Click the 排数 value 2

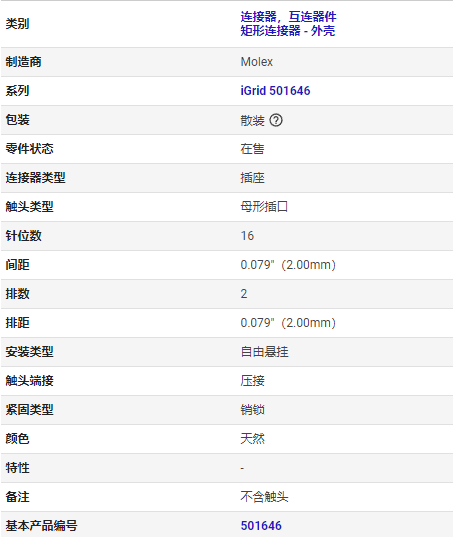[243, 294]
